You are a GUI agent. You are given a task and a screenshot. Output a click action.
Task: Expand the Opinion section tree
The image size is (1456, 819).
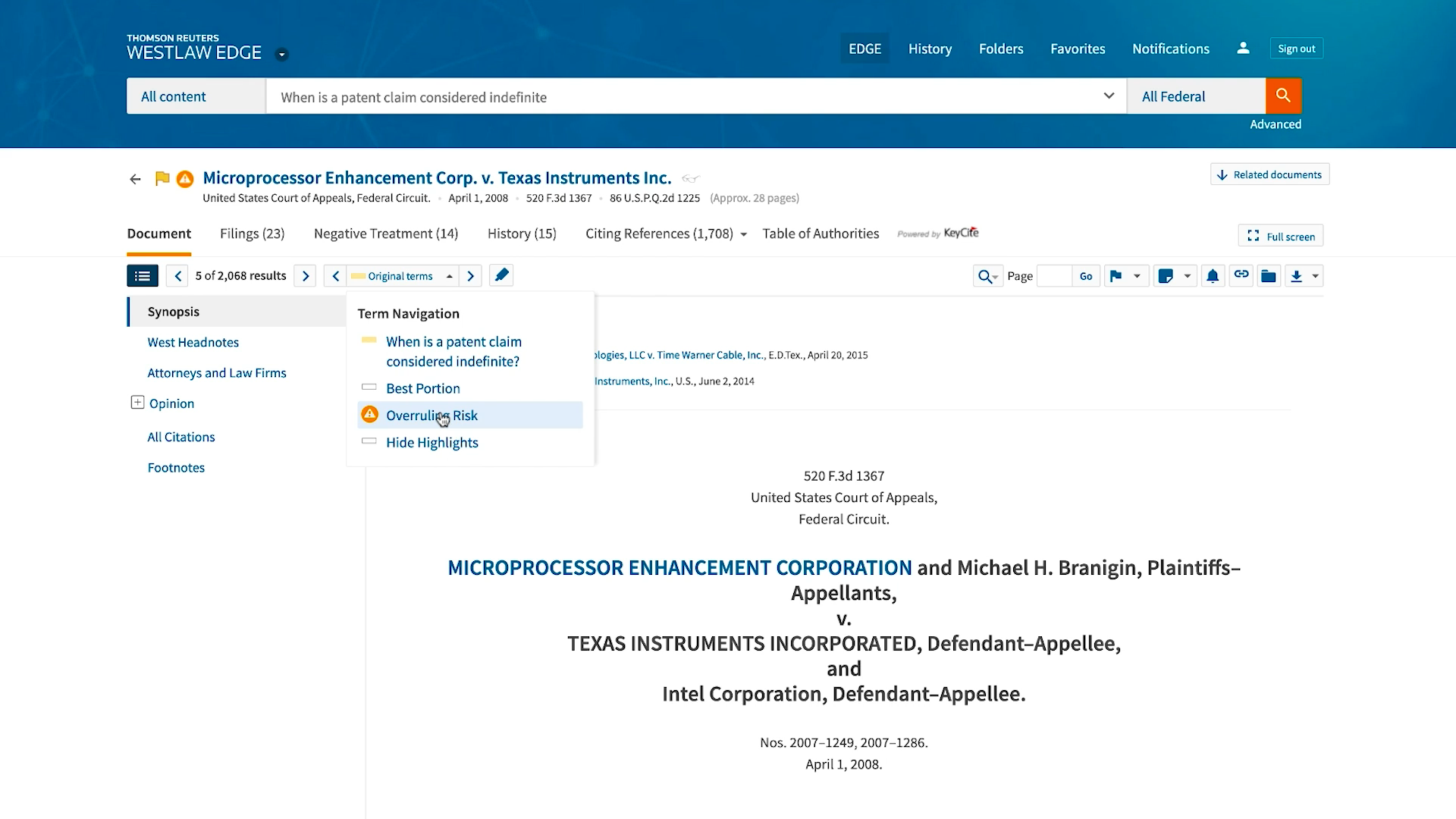[137, 403]
